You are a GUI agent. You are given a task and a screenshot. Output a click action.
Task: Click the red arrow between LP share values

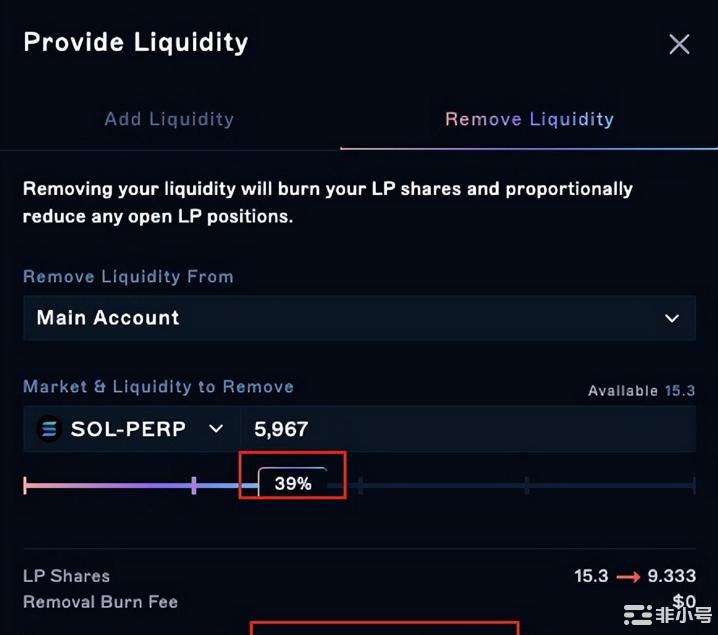pos(628,577)
